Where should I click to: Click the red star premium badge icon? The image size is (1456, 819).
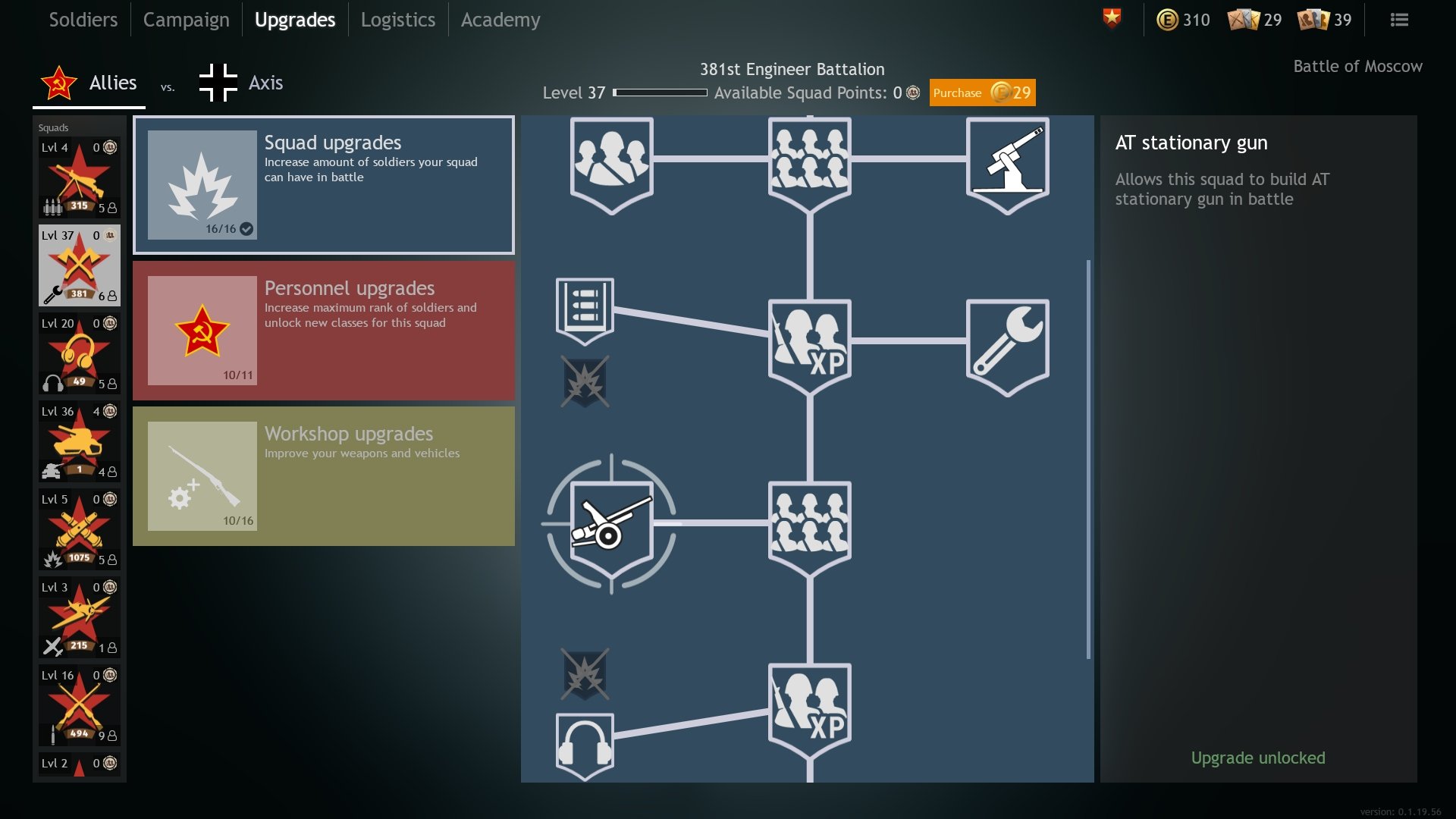1112,18
